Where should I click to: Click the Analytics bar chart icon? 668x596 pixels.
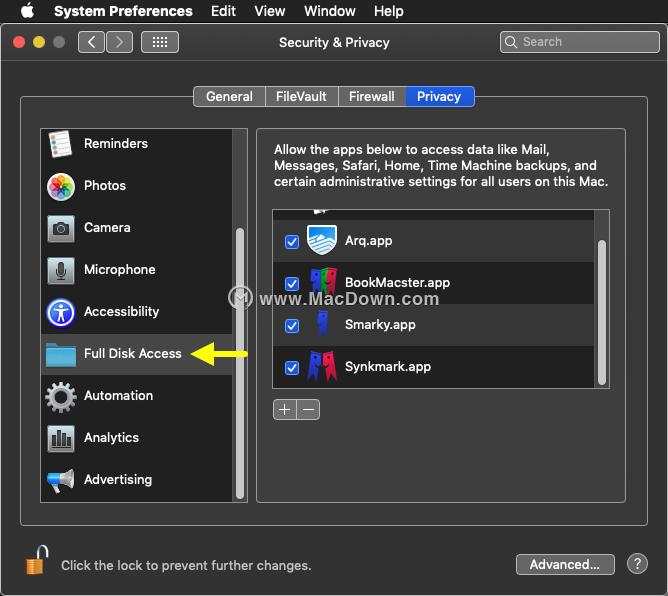pyautogui.click(x=61, y=439)
